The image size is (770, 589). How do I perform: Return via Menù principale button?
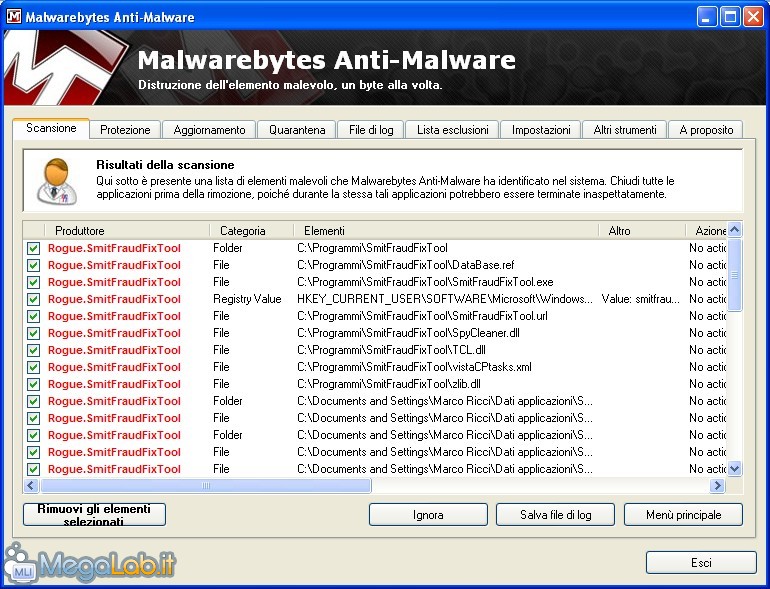click(684, 515)
